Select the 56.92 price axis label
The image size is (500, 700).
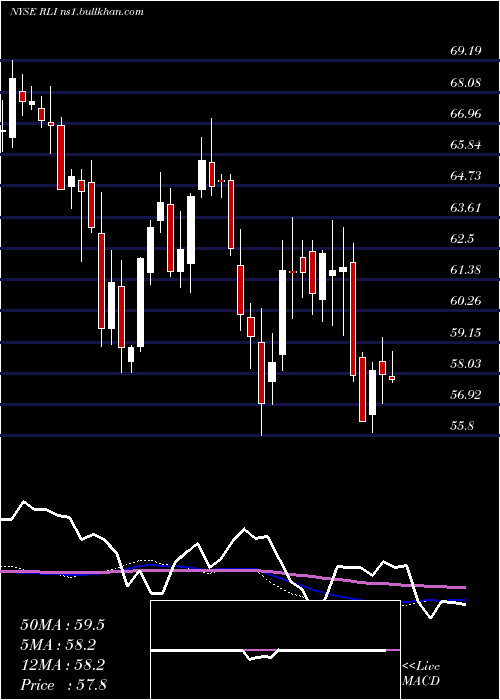pos(466,395)
